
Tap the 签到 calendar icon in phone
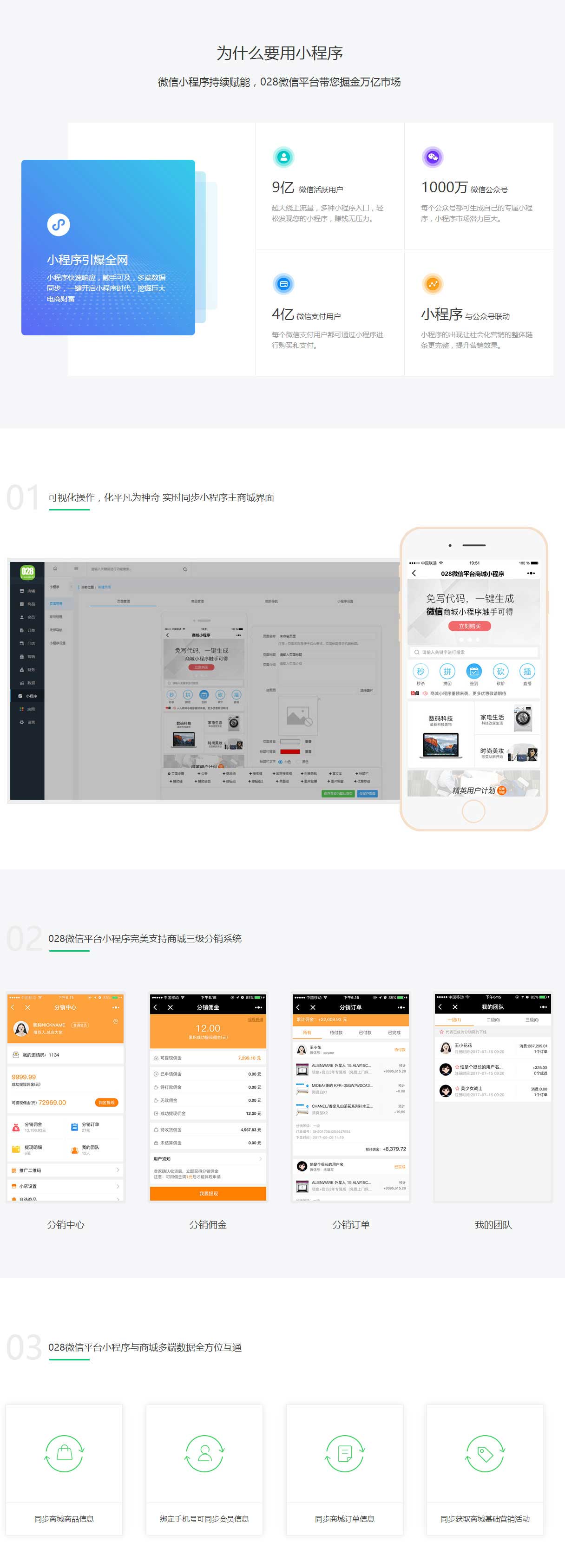tap(473, 672)
